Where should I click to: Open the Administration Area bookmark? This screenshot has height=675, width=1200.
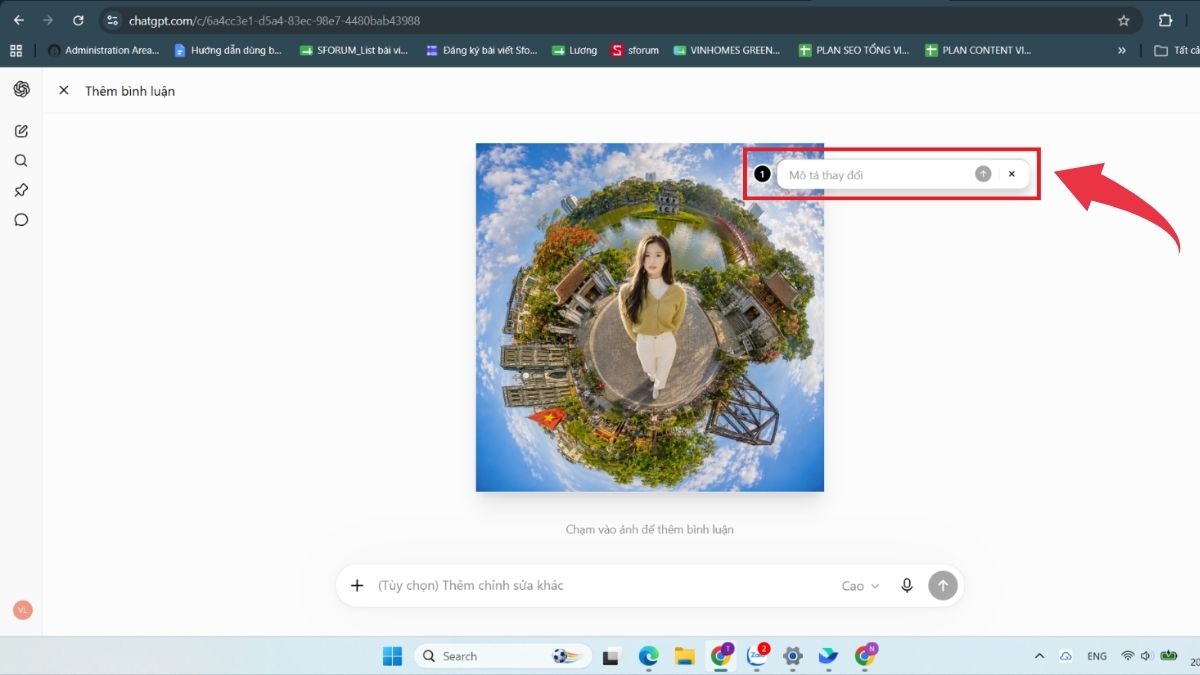(x=103, y=50)
